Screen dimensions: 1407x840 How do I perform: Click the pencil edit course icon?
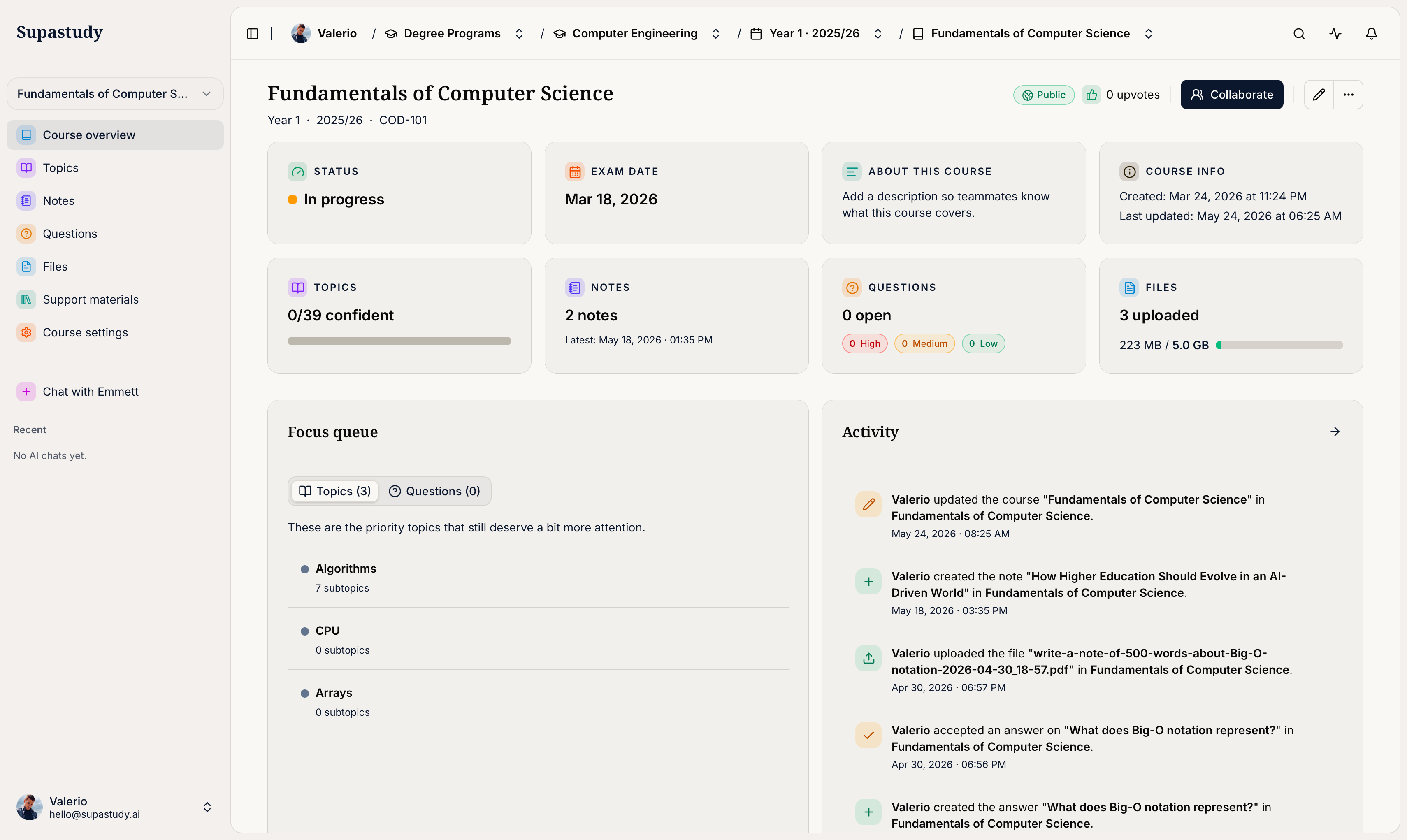[1319, 95]
